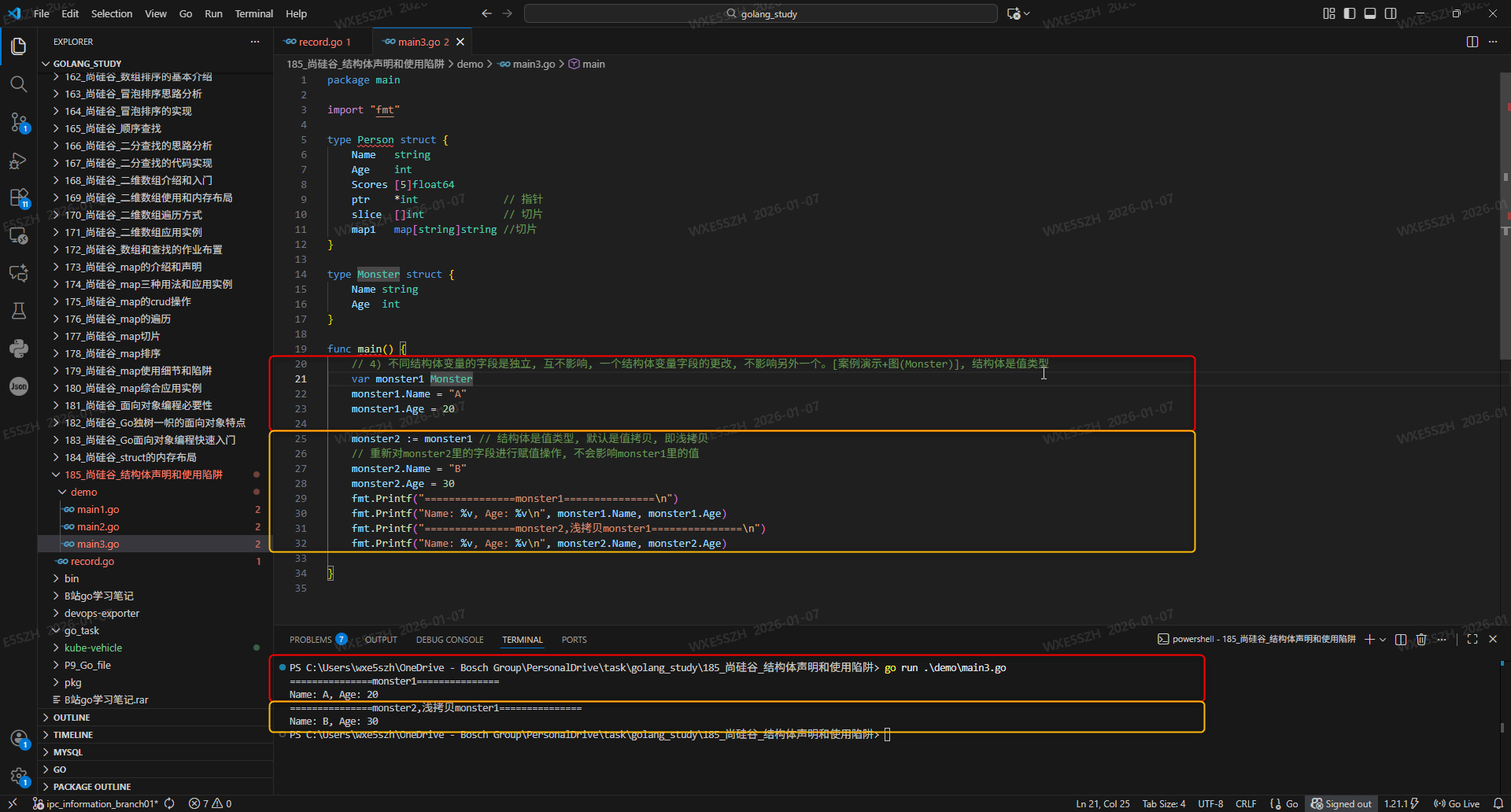Change the CRLF end of line sequence

pos(1246,804)
